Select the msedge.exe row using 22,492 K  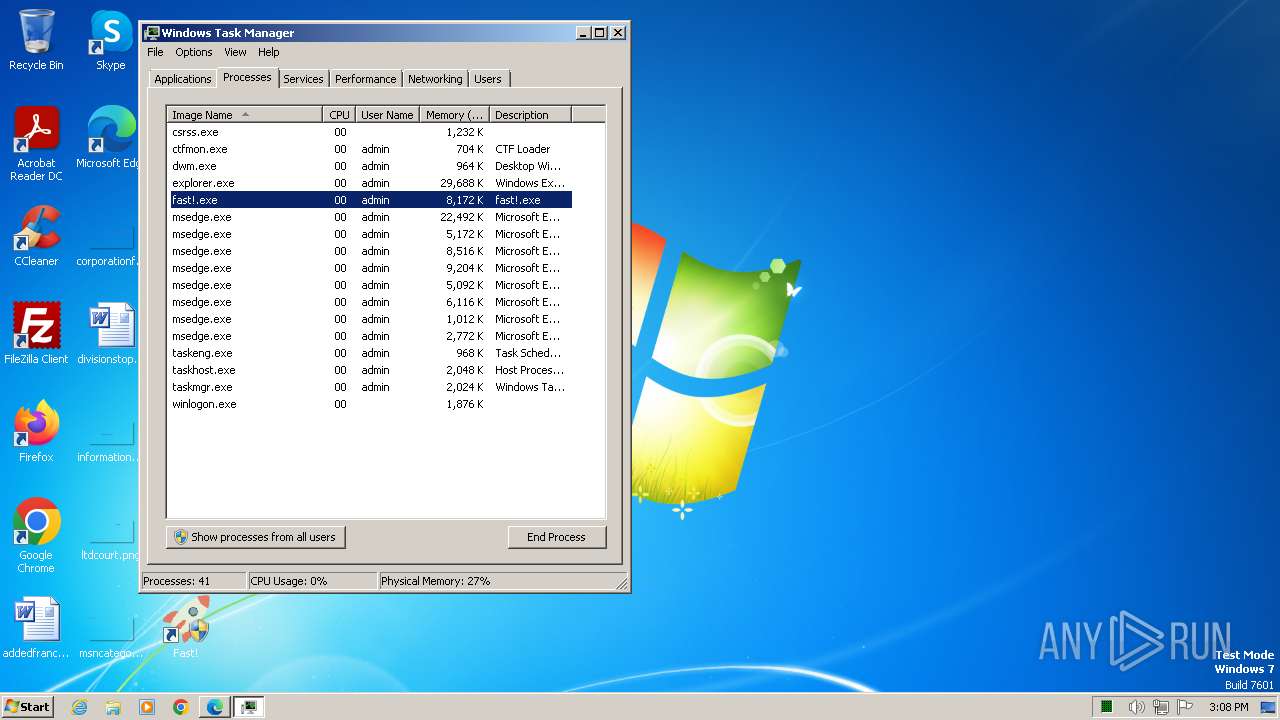point(371,217)
